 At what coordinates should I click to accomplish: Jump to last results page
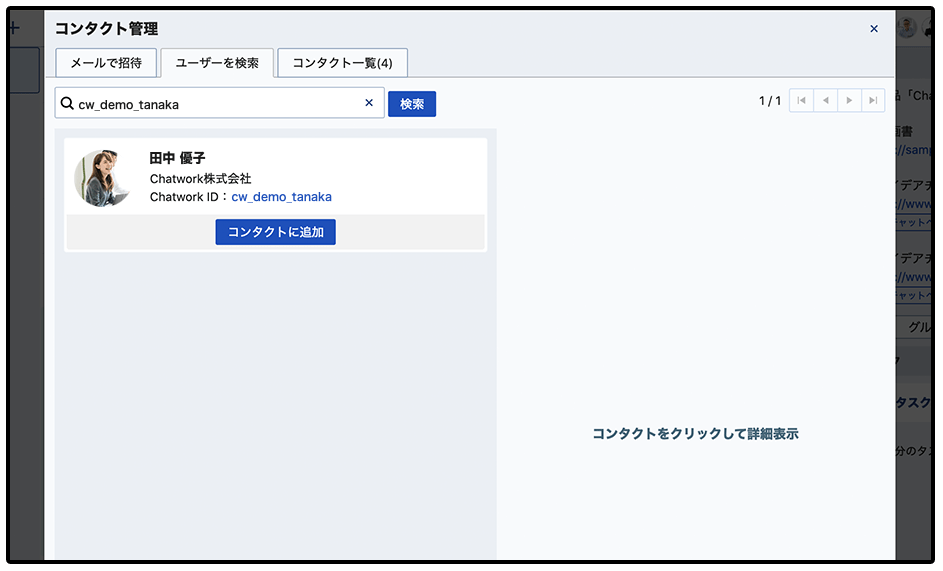click(x=873, y=101)
